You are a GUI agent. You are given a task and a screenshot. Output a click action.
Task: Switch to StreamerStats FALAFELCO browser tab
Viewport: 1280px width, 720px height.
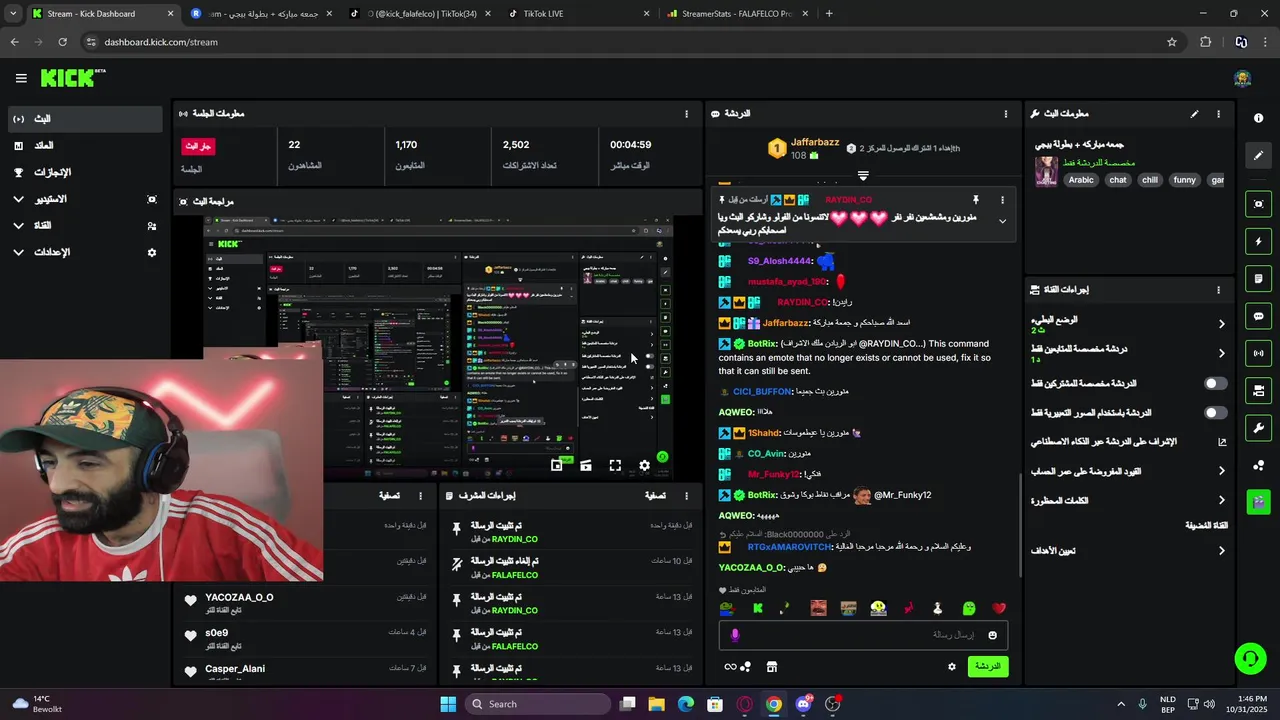pyautogui.click(x=738, y=14)
